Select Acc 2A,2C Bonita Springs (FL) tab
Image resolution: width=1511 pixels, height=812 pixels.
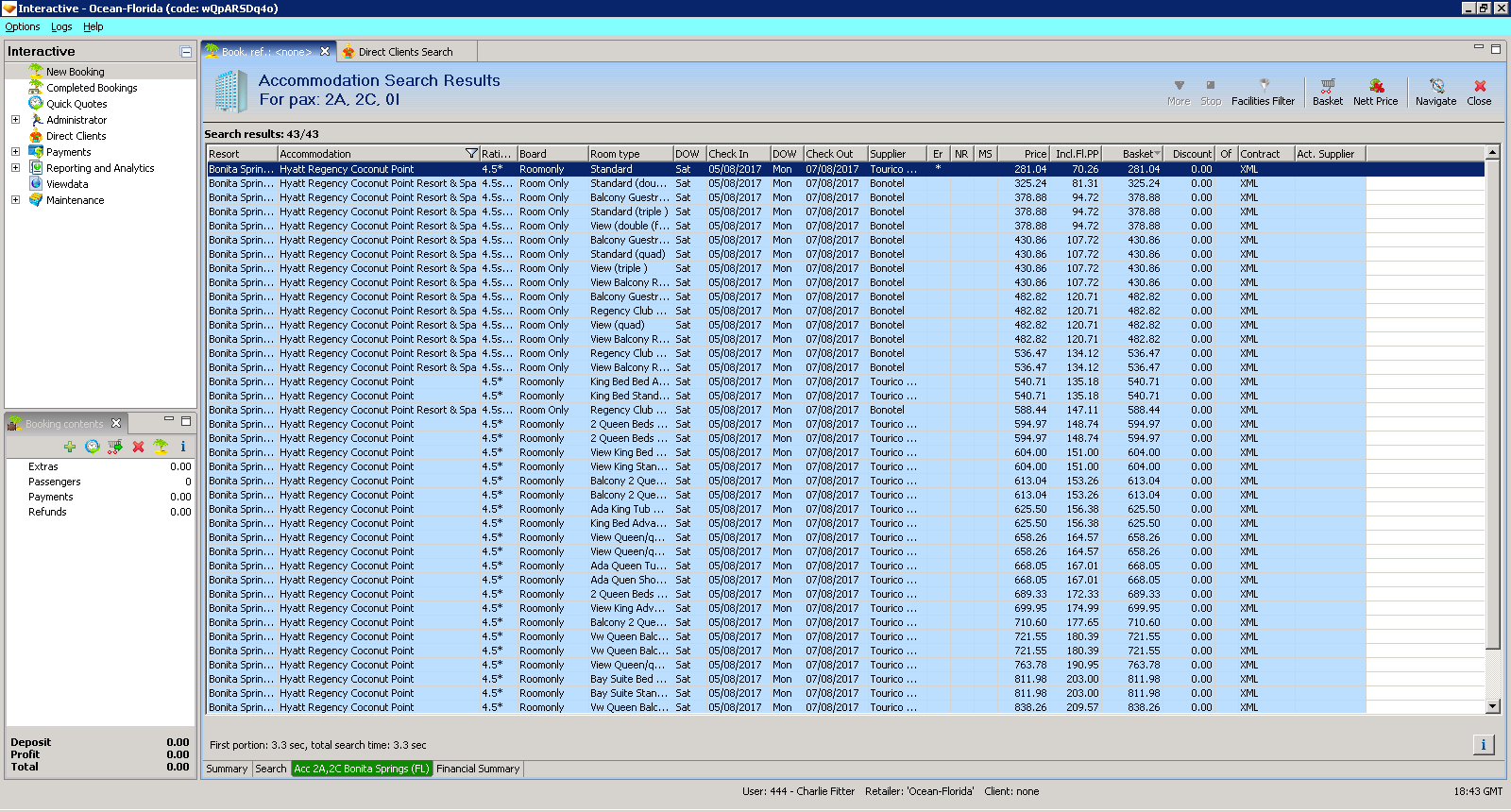pos(362,769)
